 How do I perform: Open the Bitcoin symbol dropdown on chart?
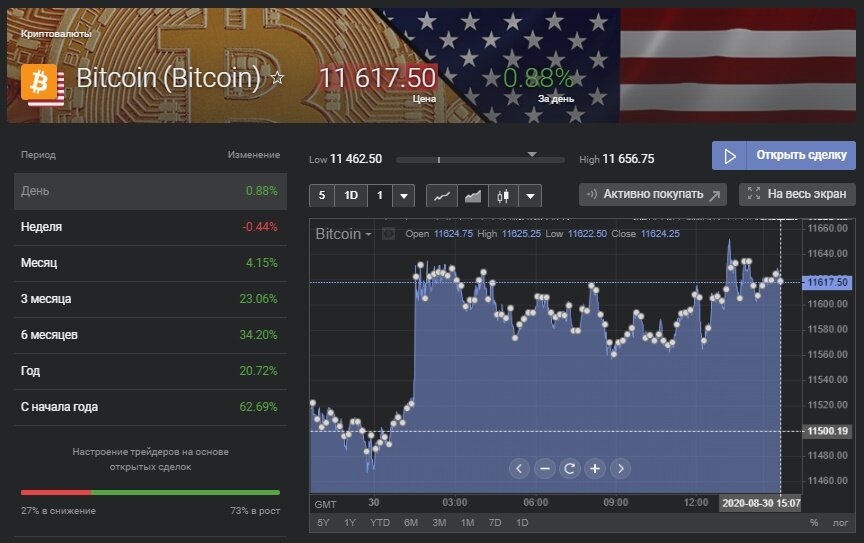344,234
